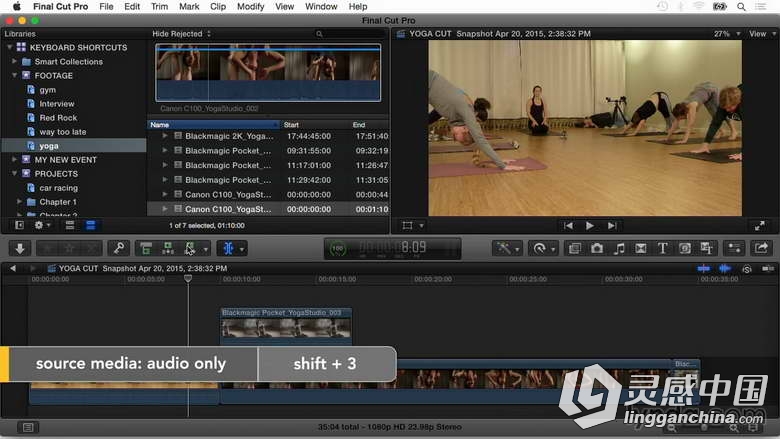
Task: Jump to the next edit point
Action: coord(612,226)
